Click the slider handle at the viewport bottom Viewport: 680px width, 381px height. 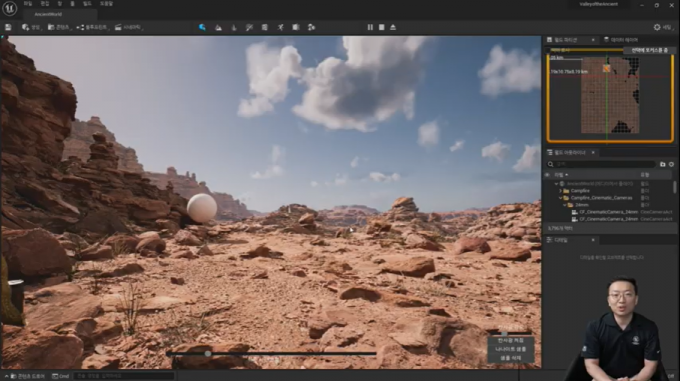208,354
